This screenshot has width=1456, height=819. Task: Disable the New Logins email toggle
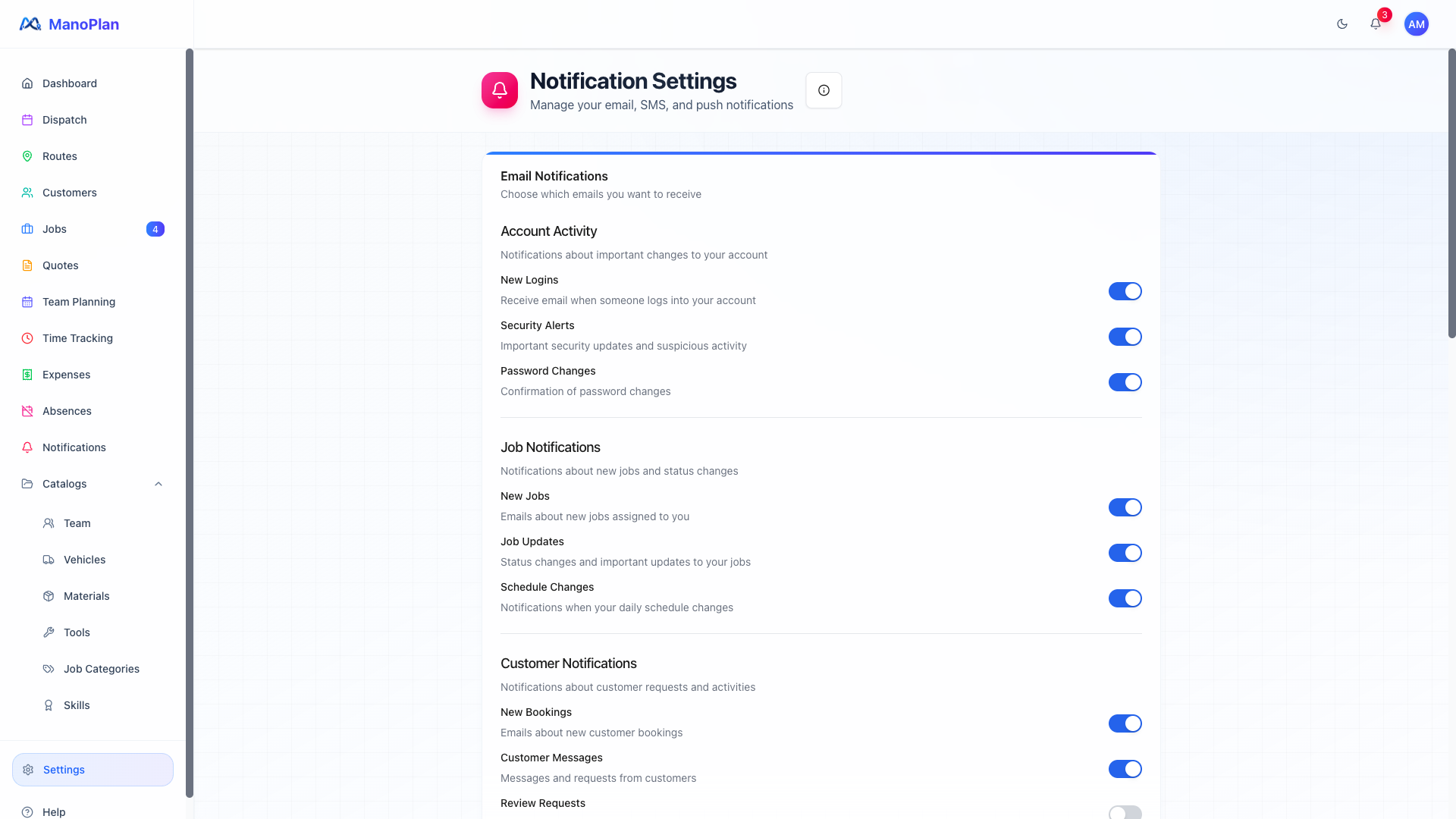click(1125, 291)
